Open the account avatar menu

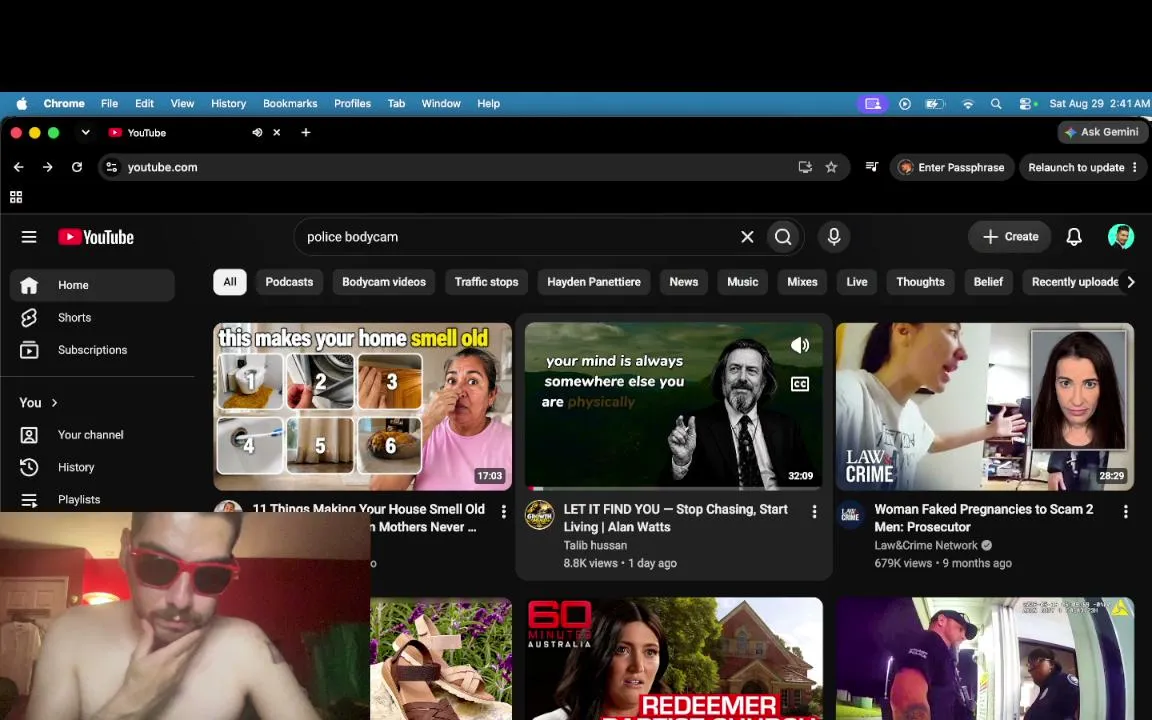(1120, 237)
